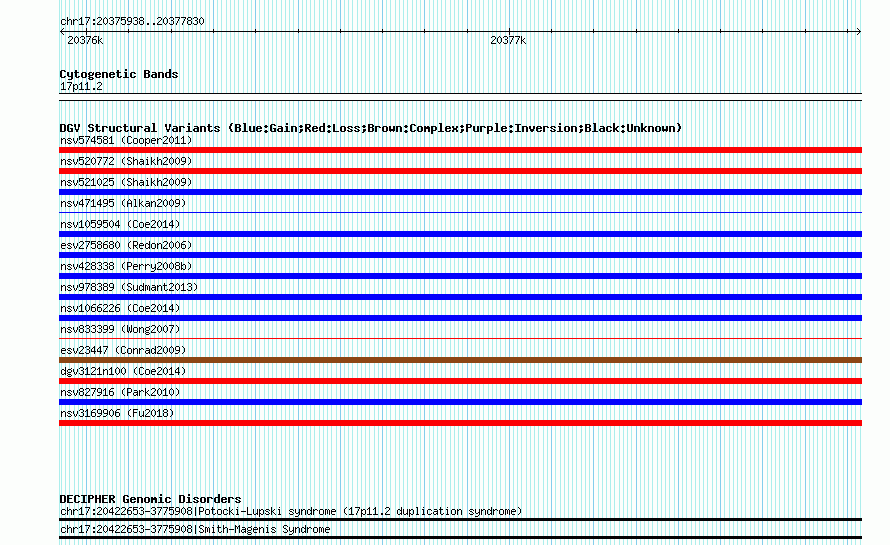The height and width of the screenshot is (545, 890).
Task: Click the 20377k ruler label
Action: [508, 40]
